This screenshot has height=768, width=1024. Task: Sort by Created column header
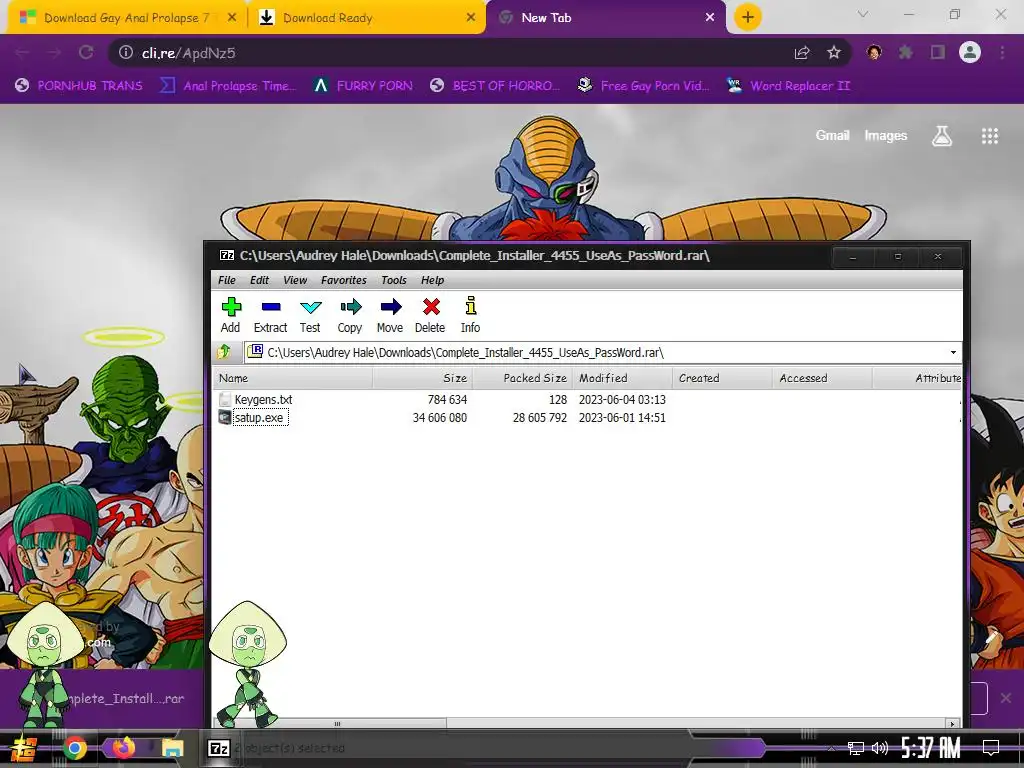point(722,378)
